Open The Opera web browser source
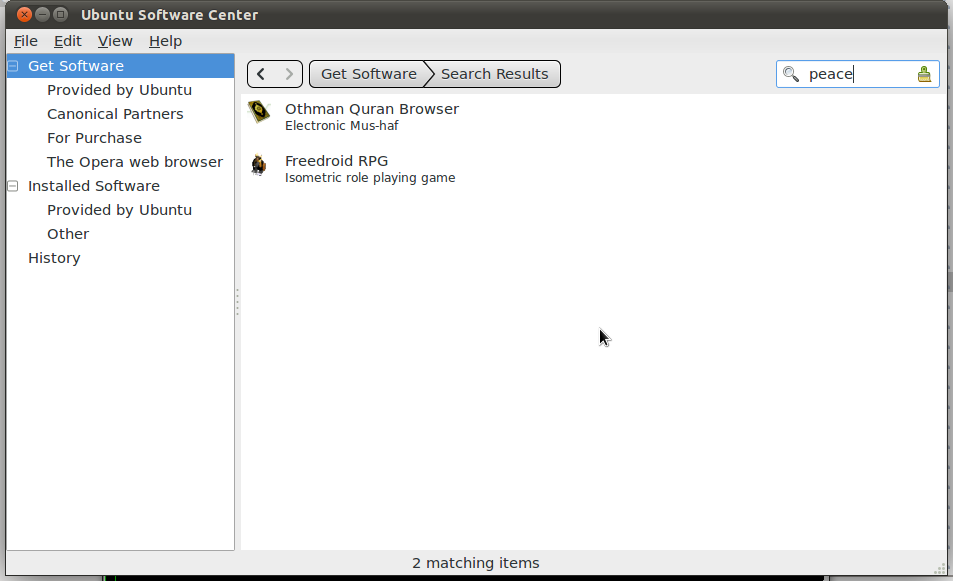Screen dimensions: 953x581 click(135, 162)
